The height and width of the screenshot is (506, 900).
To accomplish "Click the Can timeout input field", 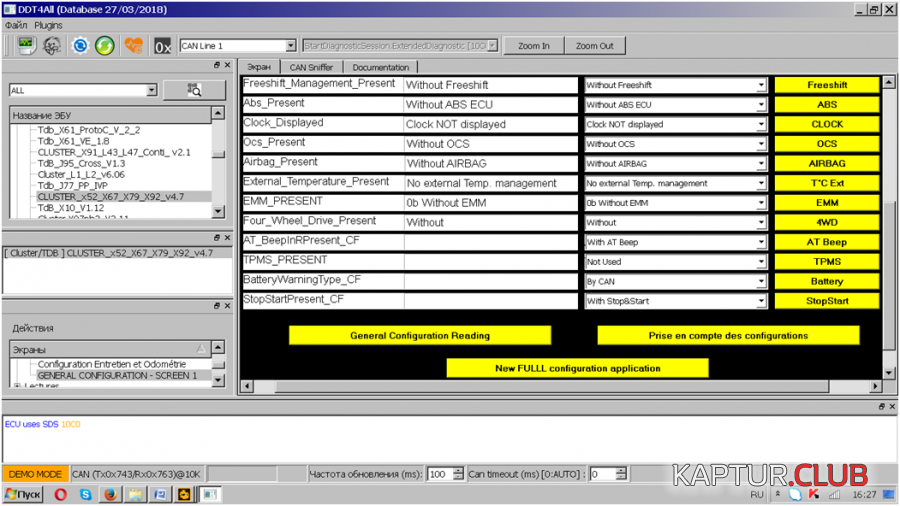I will pos(603,474).
